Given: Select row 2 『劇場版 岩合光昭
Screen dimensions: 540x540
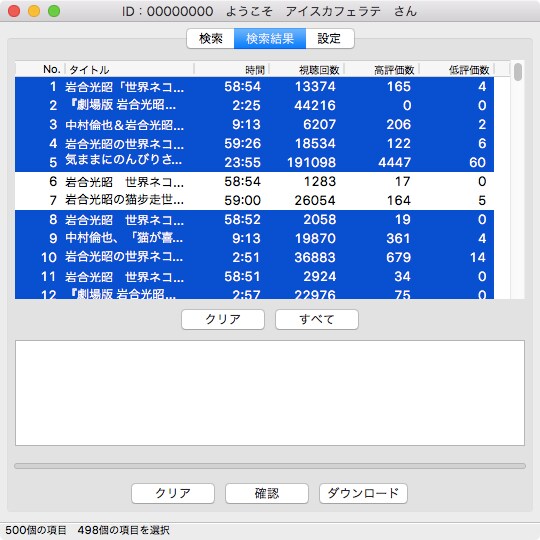Looking at the screenshot, I should click(254, 105).
